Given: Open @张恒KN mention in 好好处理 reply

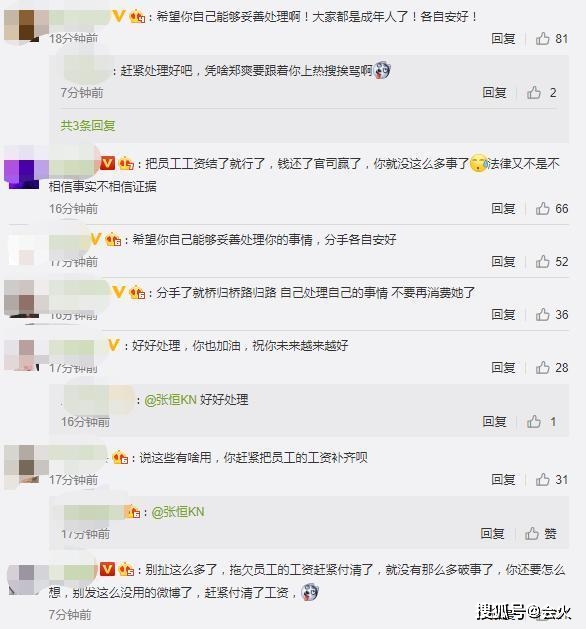Looking at the screenshot, I should coord(170,400).
